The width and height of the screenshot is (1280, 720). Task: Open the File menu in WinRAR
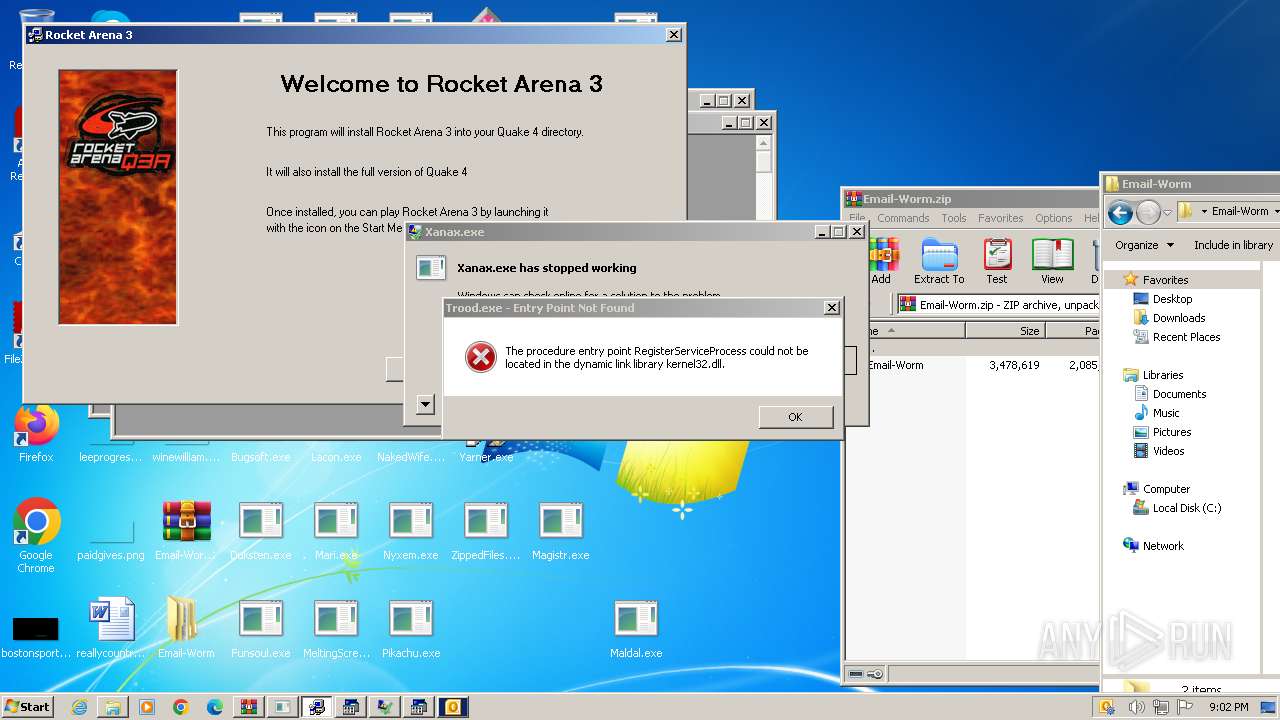(857, 218)
